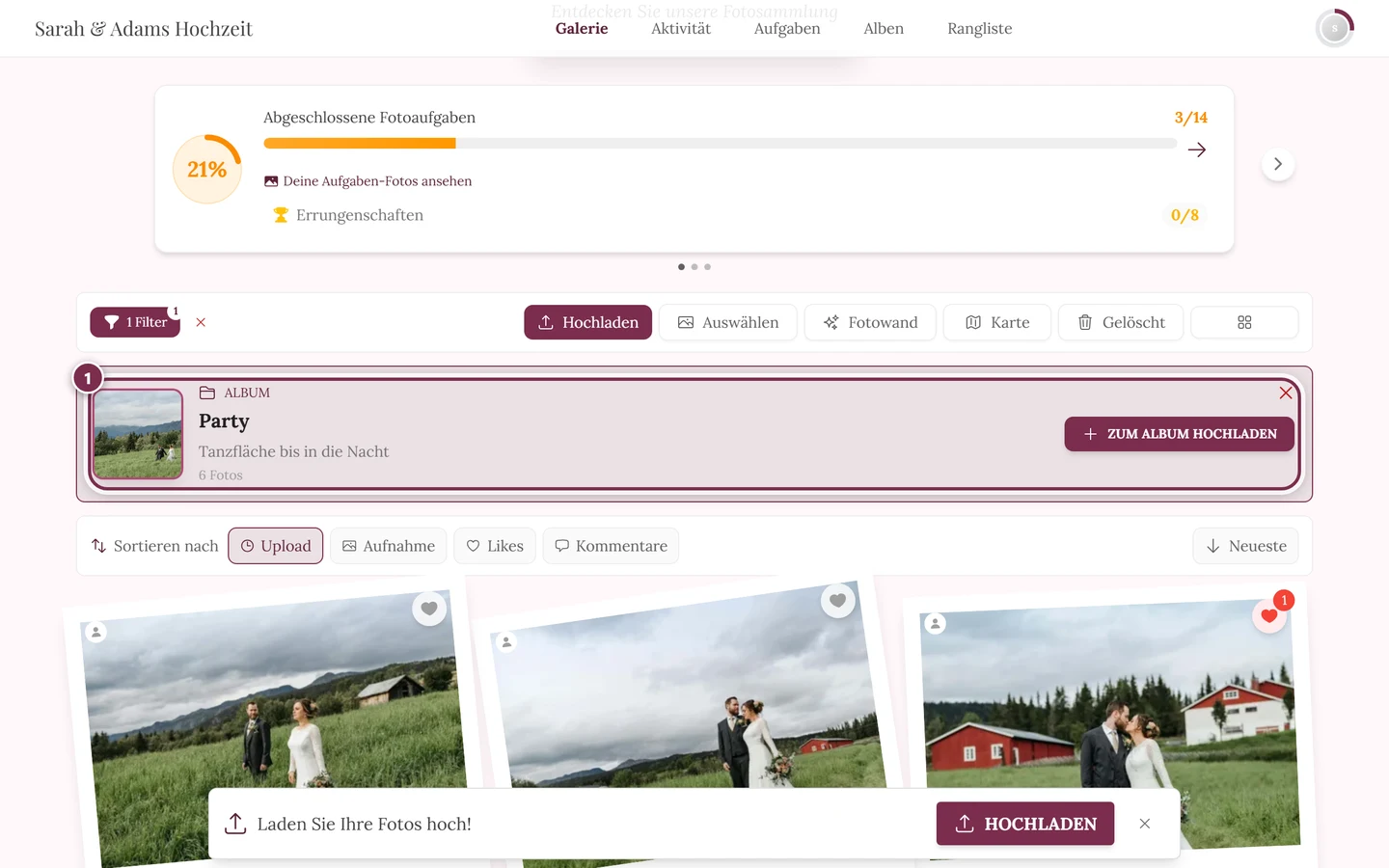The image size is (1389, 868).
Task: Open the Galerie tab
Action: coord(582,29)
